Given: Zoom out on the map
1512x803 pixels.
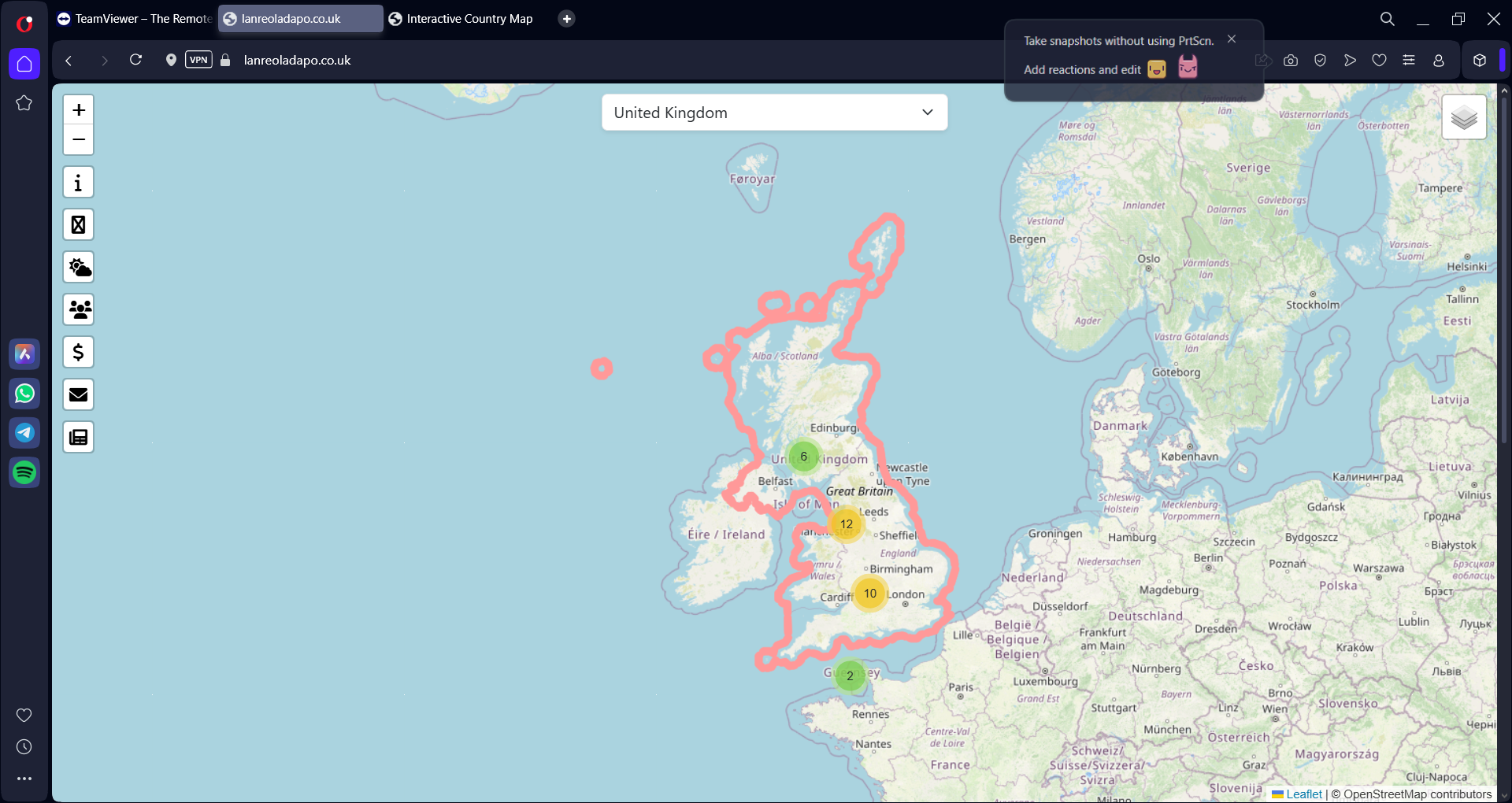Looking at the screenshot, I should pos(78,140).
